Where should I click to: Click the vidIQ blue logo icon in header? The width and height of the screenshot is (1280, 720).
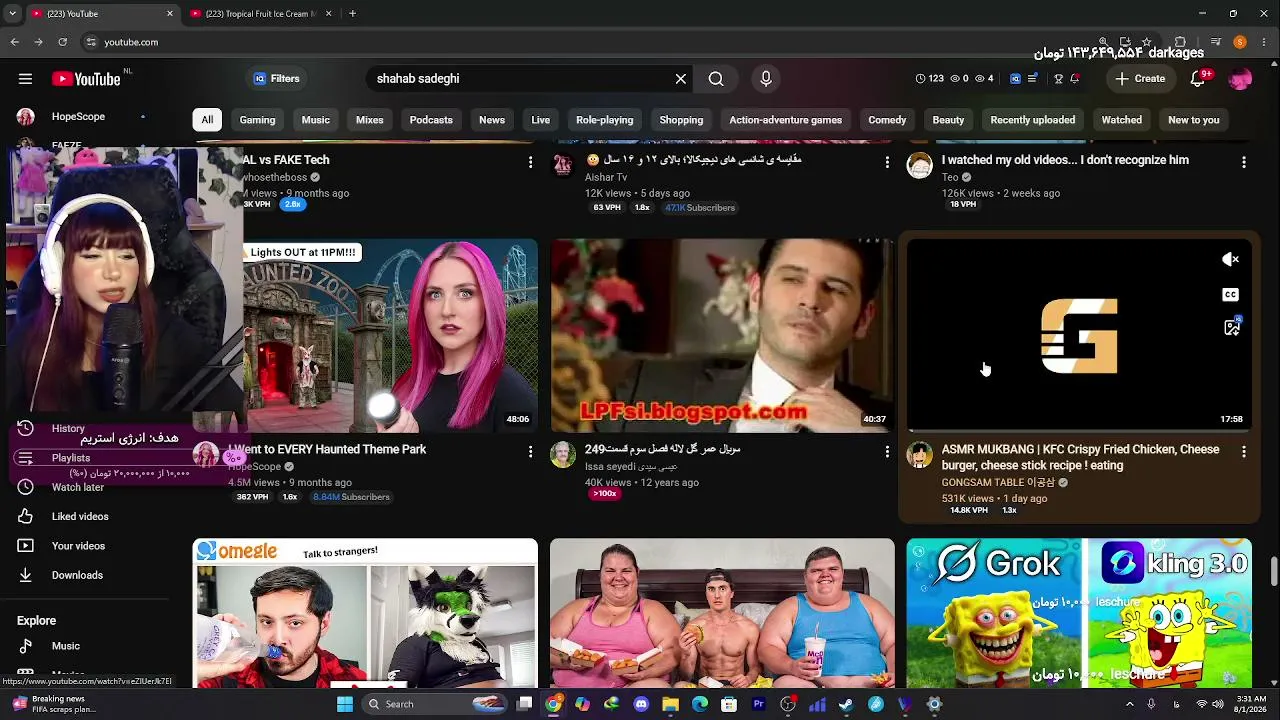pos(1015,79)
